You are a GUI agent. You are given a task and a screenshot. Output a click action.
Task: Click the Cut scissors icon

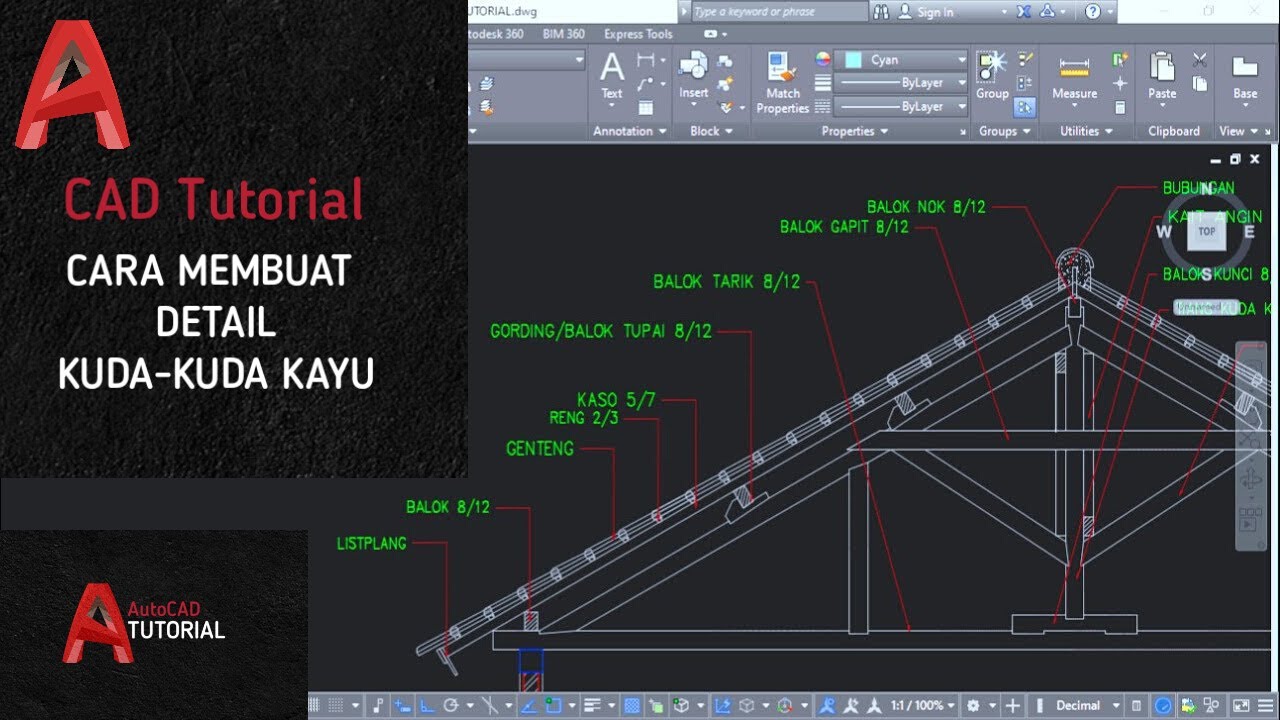1200,61
